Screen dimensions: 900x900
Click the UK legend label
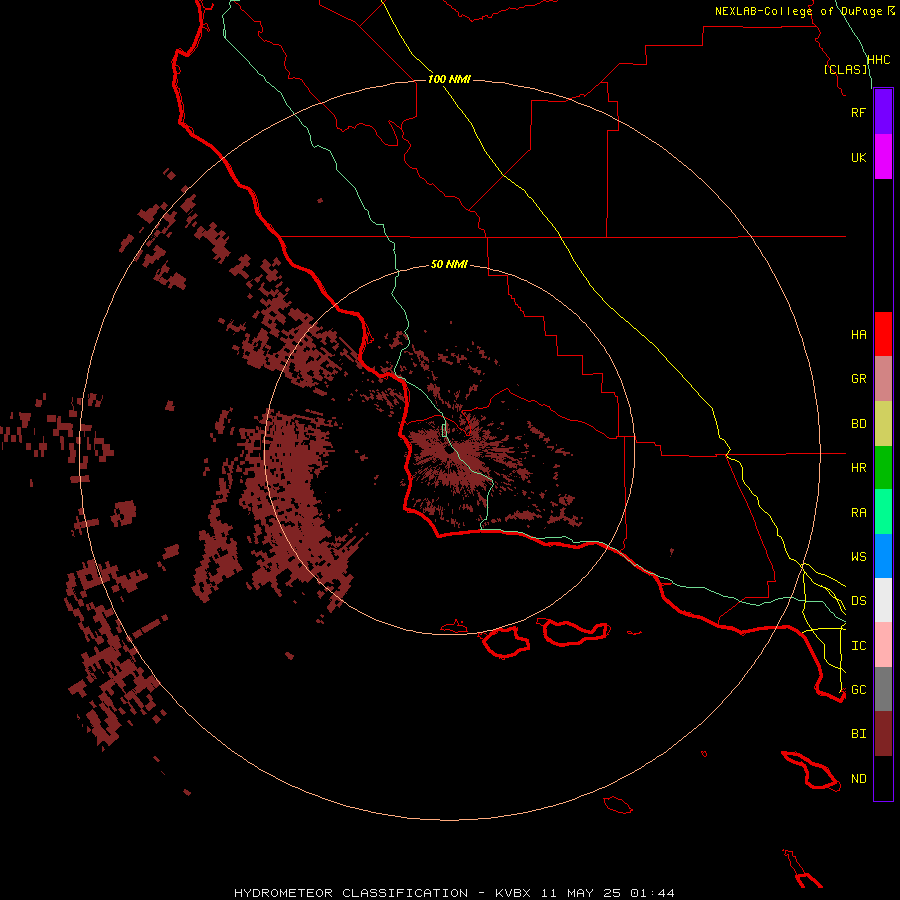858,157
